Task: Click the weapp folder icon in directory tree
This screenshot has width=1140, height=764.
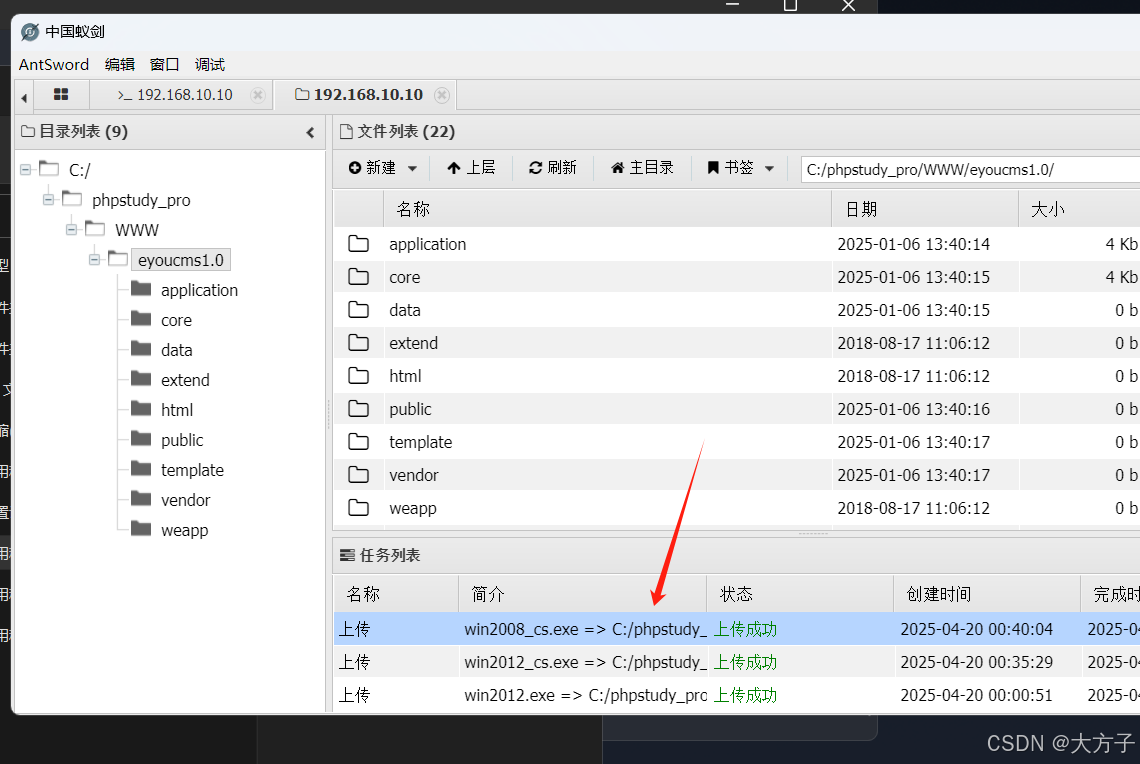Action: coord(141,528)
